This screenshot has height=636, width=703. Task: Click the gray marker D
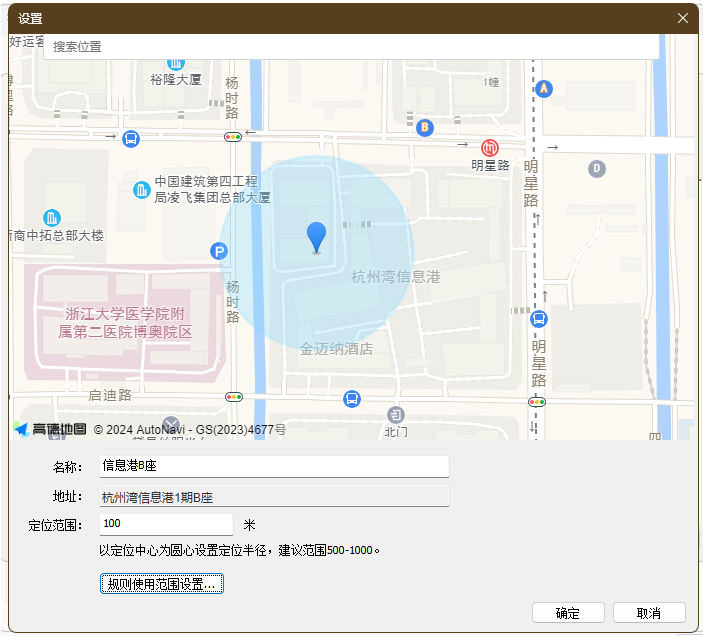point(597,168)
